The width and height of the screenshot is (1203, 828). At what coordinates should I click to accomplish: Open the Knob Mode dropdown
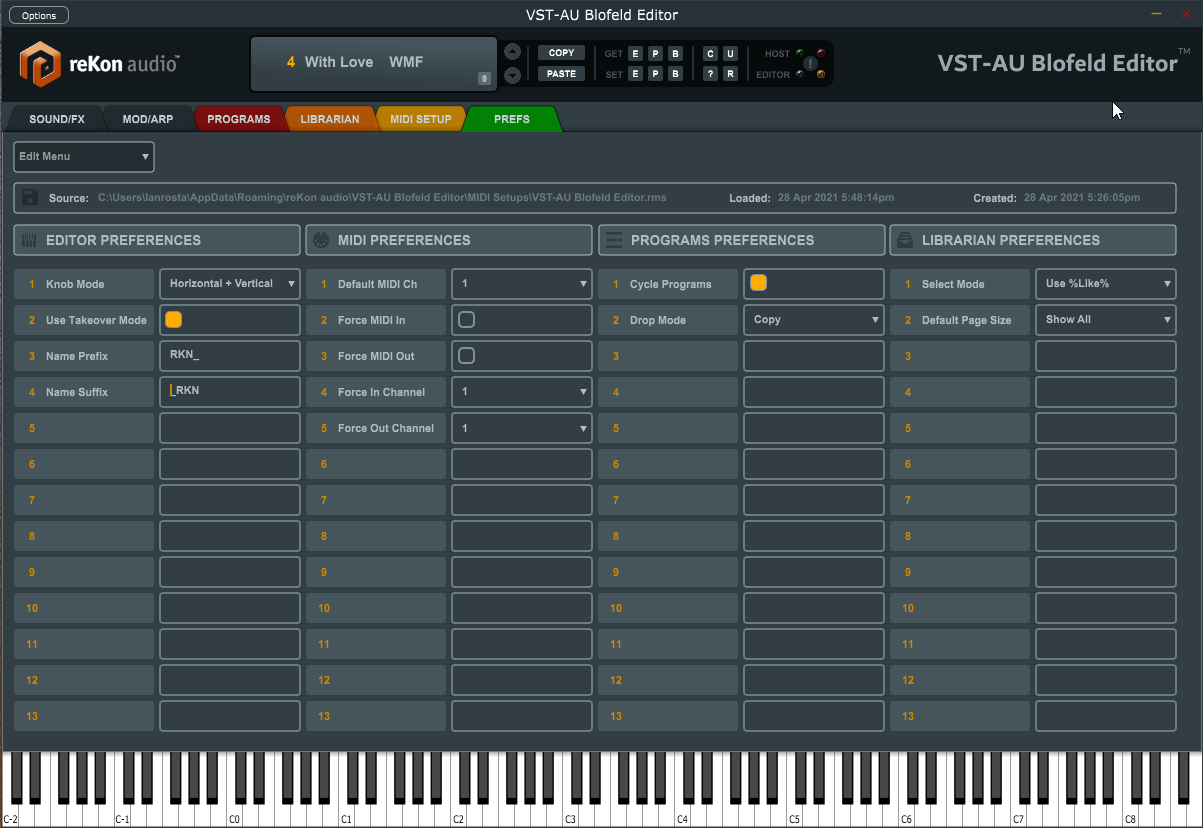(x=230, y=284)
